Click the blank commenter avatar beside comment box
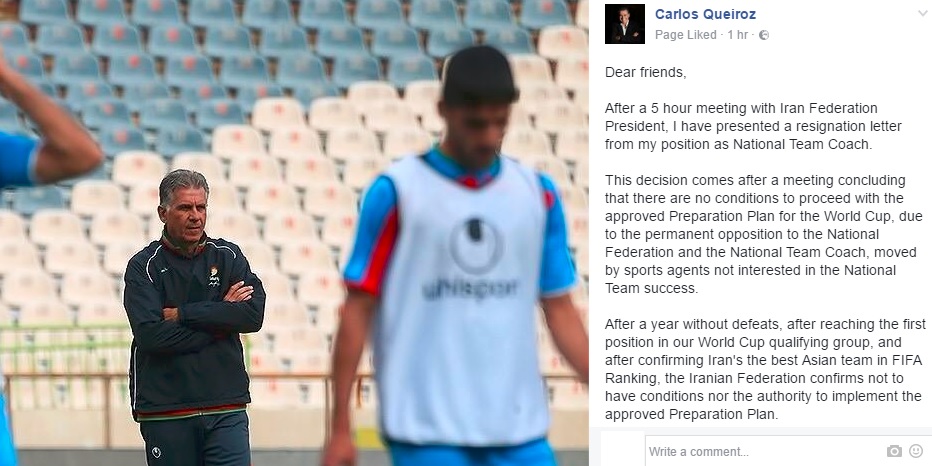The width and height of the screenshot is (932, 466). 622,450
